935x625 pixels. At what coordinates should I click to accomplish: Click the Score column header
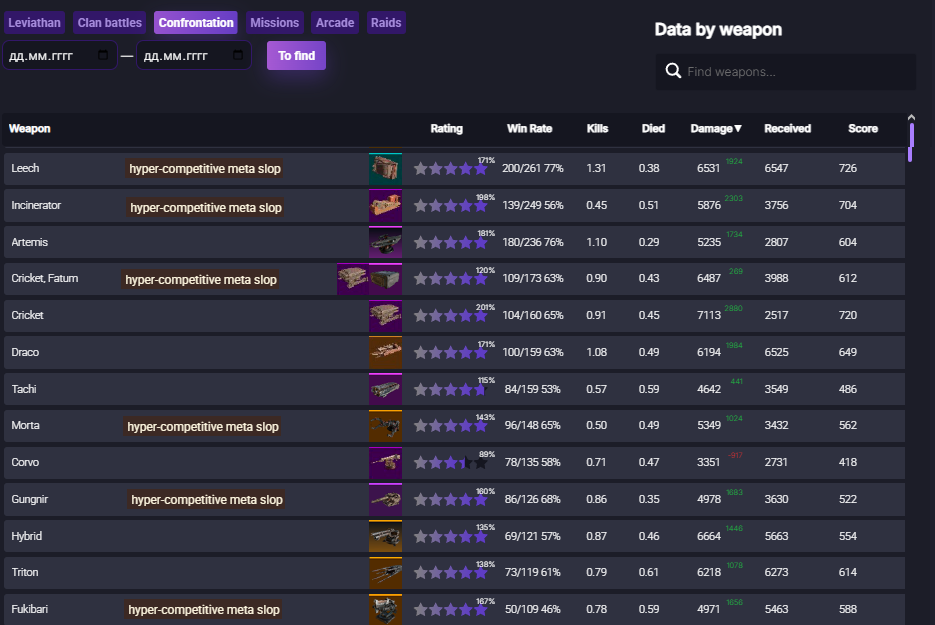pos(863,129)
